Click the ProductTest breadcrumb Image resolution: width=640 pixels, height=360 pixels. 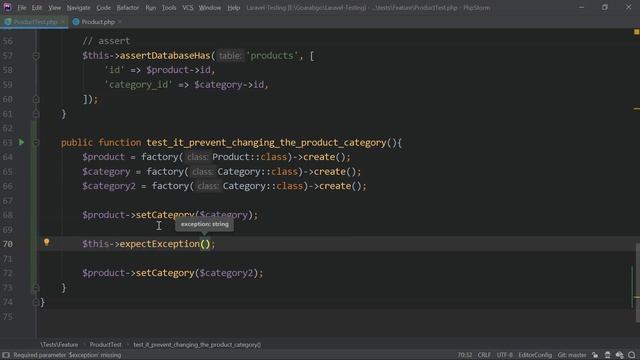point(105,344)
